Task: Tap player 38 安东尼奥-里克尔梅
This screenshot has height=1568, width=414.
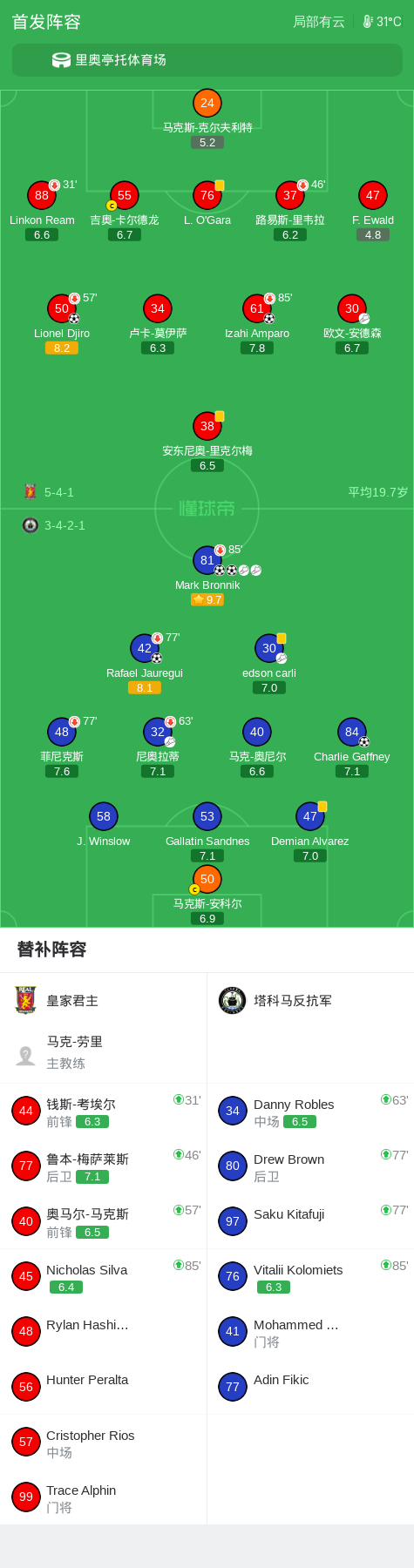Action: coord(207,426)
